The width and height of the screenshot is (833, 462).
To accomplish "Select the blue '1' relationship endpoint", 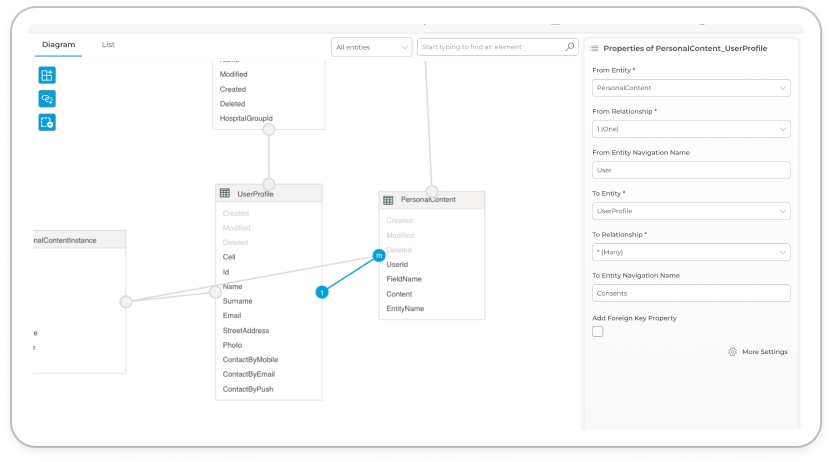I will [x=322, y=292].
